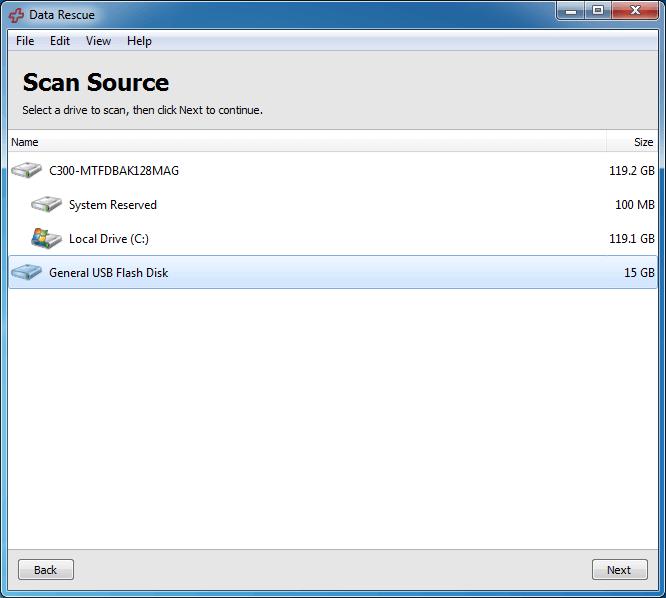666x598 pixels.
Task: Click the System Reserved partition drive icon
Action: pos(46,204)
